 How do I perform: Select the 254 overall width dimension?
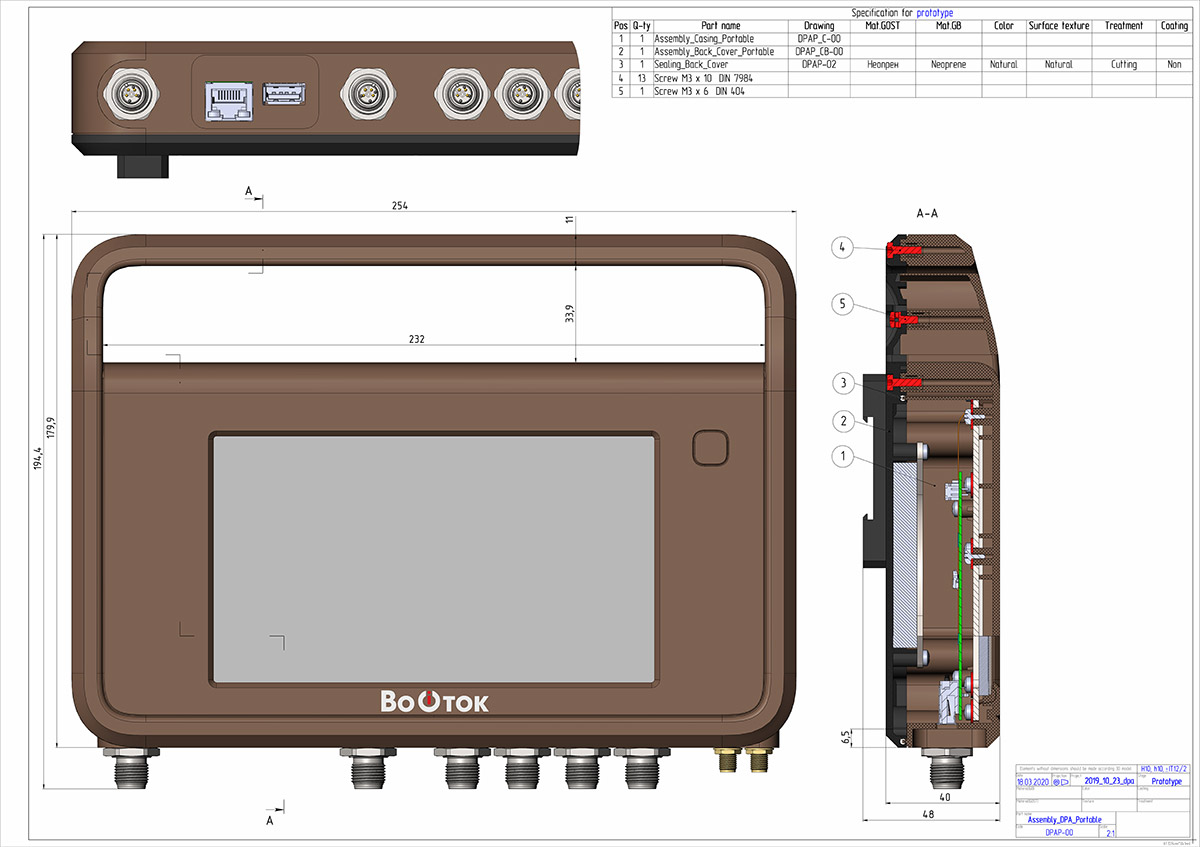coord(400,205)
